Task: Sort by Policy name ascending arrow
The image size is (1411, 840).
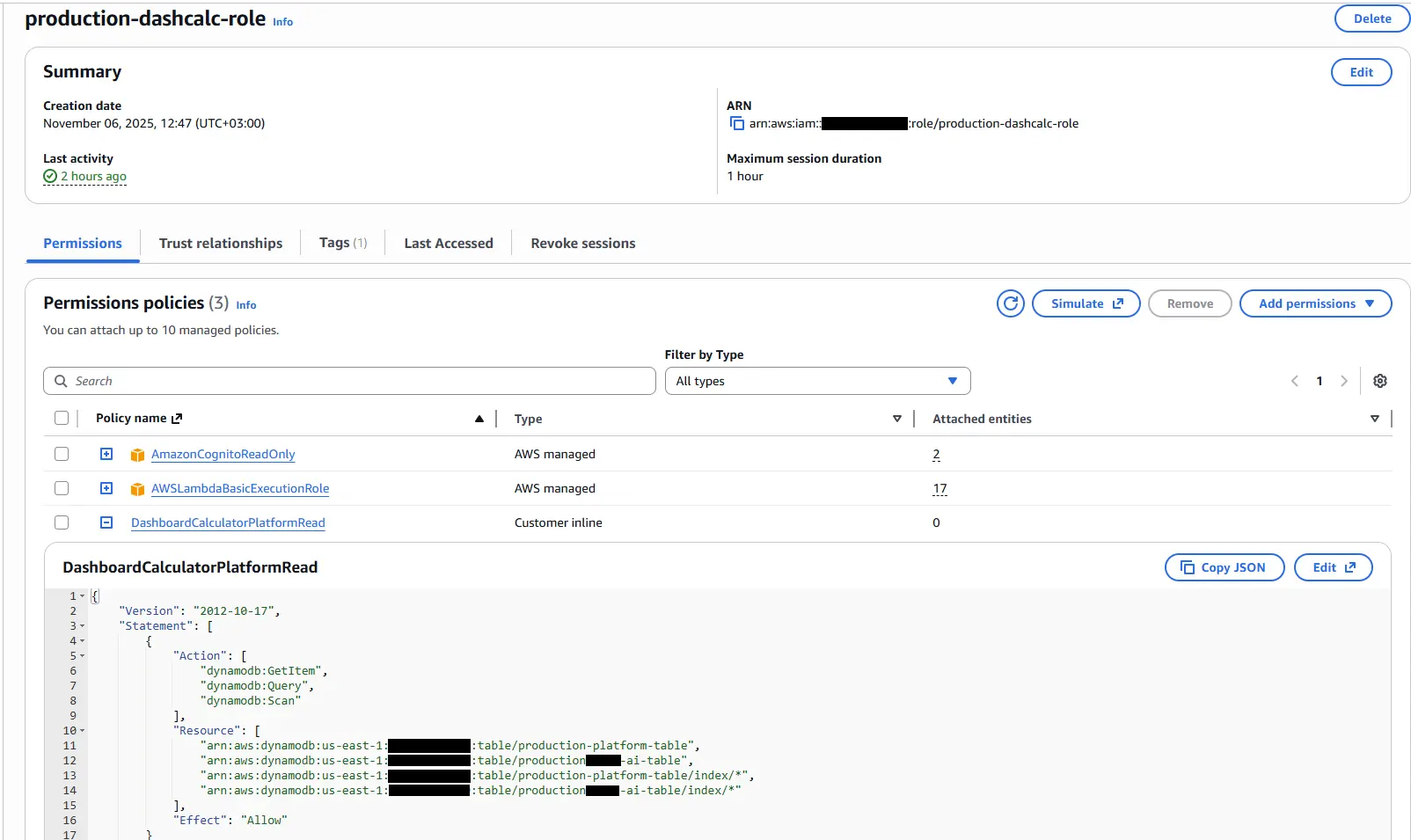Action: [479, 419]
